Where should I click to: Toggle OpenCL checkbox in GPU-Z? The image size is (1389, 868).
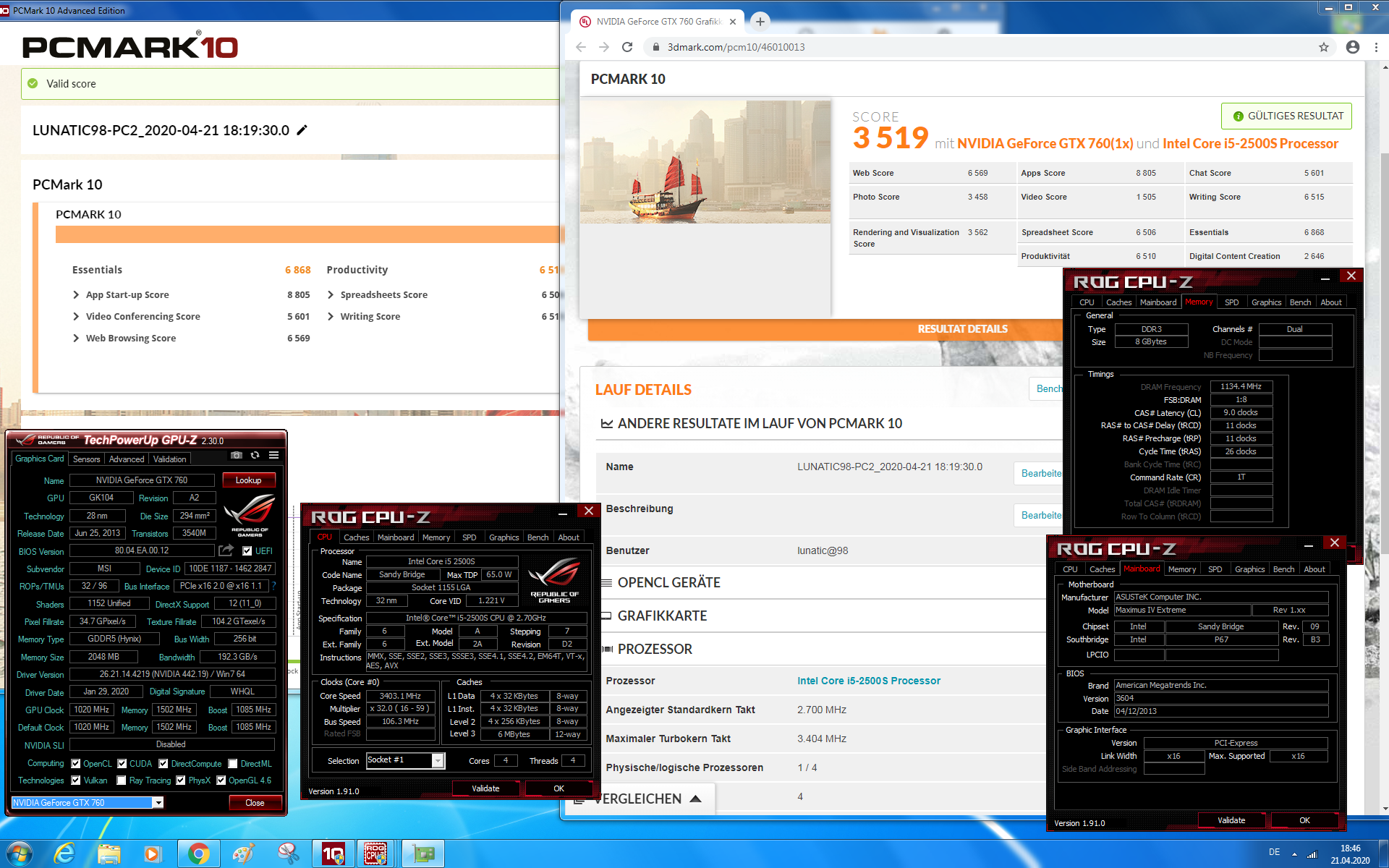click(75, 763)
